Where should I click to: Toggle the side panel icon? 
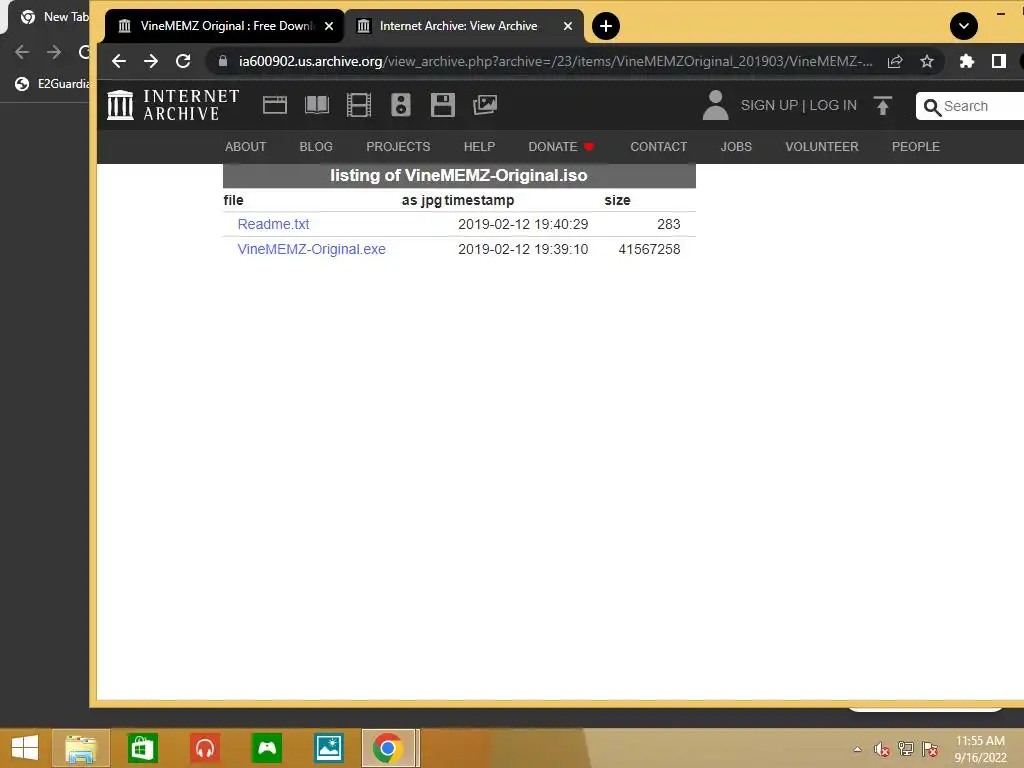tap(999, 61)
